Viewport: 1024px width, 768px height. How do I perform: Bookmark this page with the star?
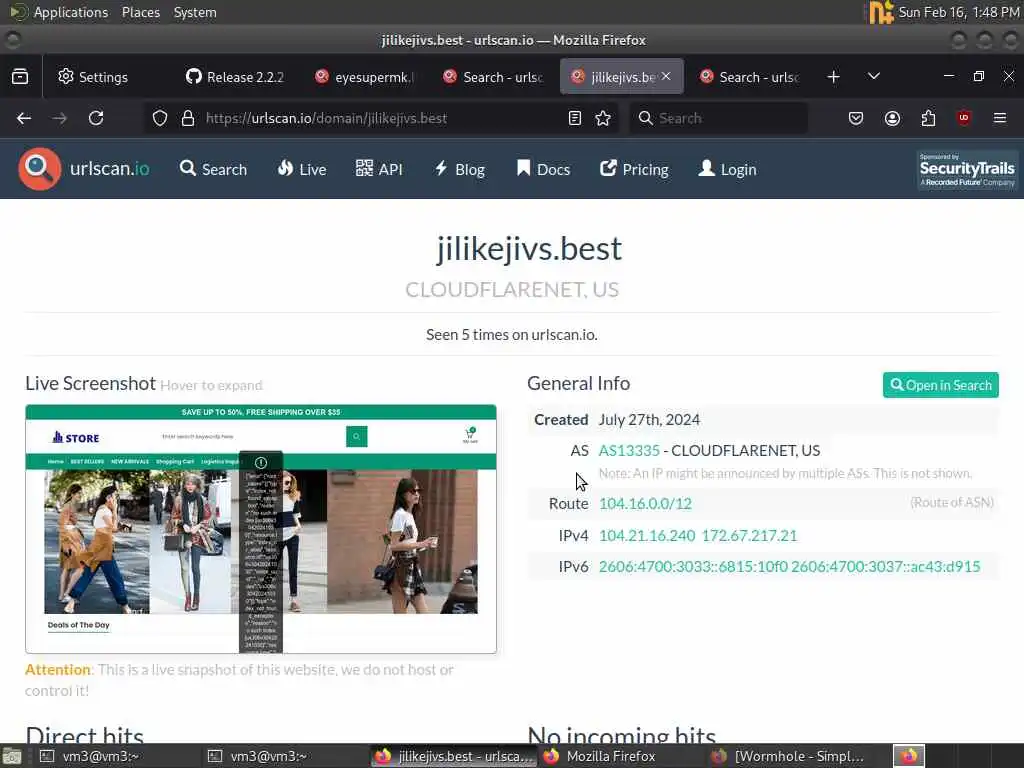pos(603,118)
